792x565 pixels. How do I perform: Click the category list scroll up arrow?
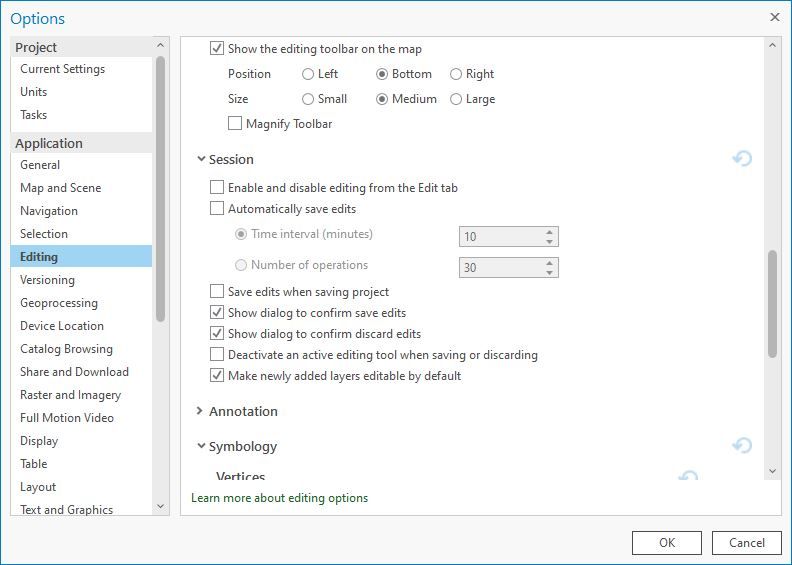pos(160,45)
